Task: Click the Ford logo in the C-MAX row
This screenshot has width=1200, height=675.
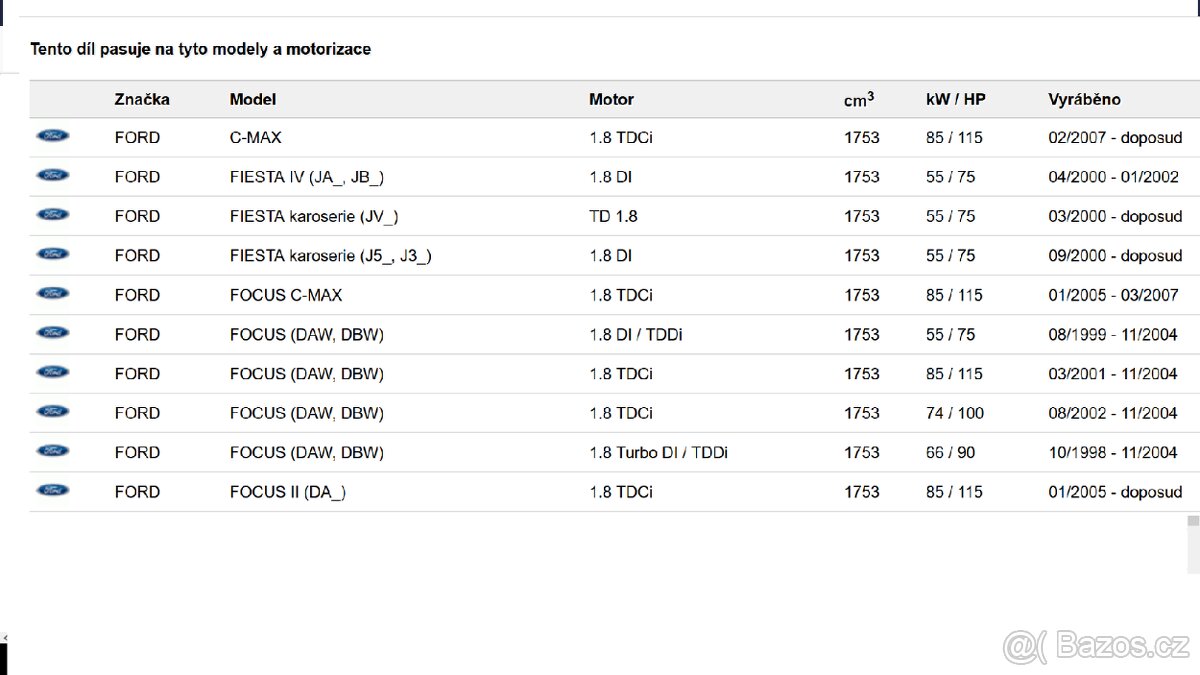Action: (53, 136)
